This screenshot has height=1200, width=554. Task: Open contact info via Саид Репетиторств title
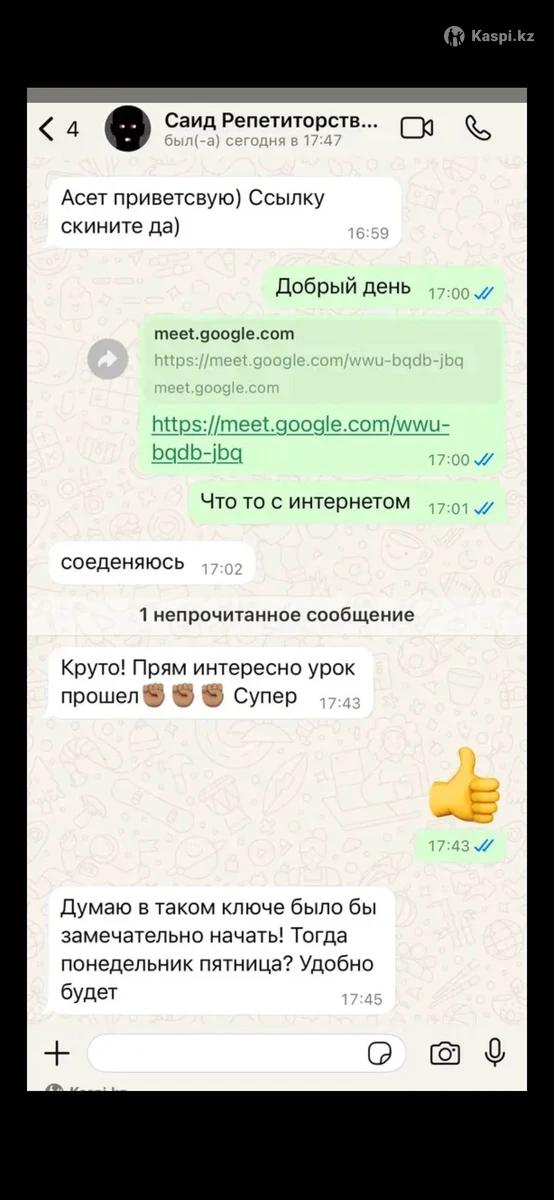(271, 122)
